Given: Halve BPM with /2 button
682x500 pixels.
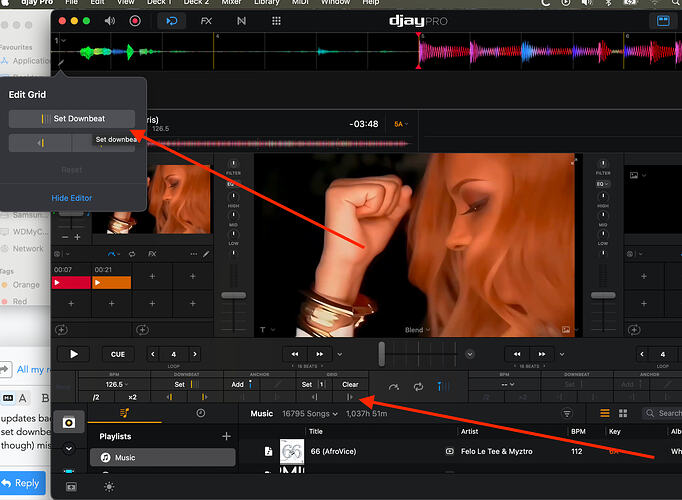Looking at the screenshot, I should tap(96, 397).
